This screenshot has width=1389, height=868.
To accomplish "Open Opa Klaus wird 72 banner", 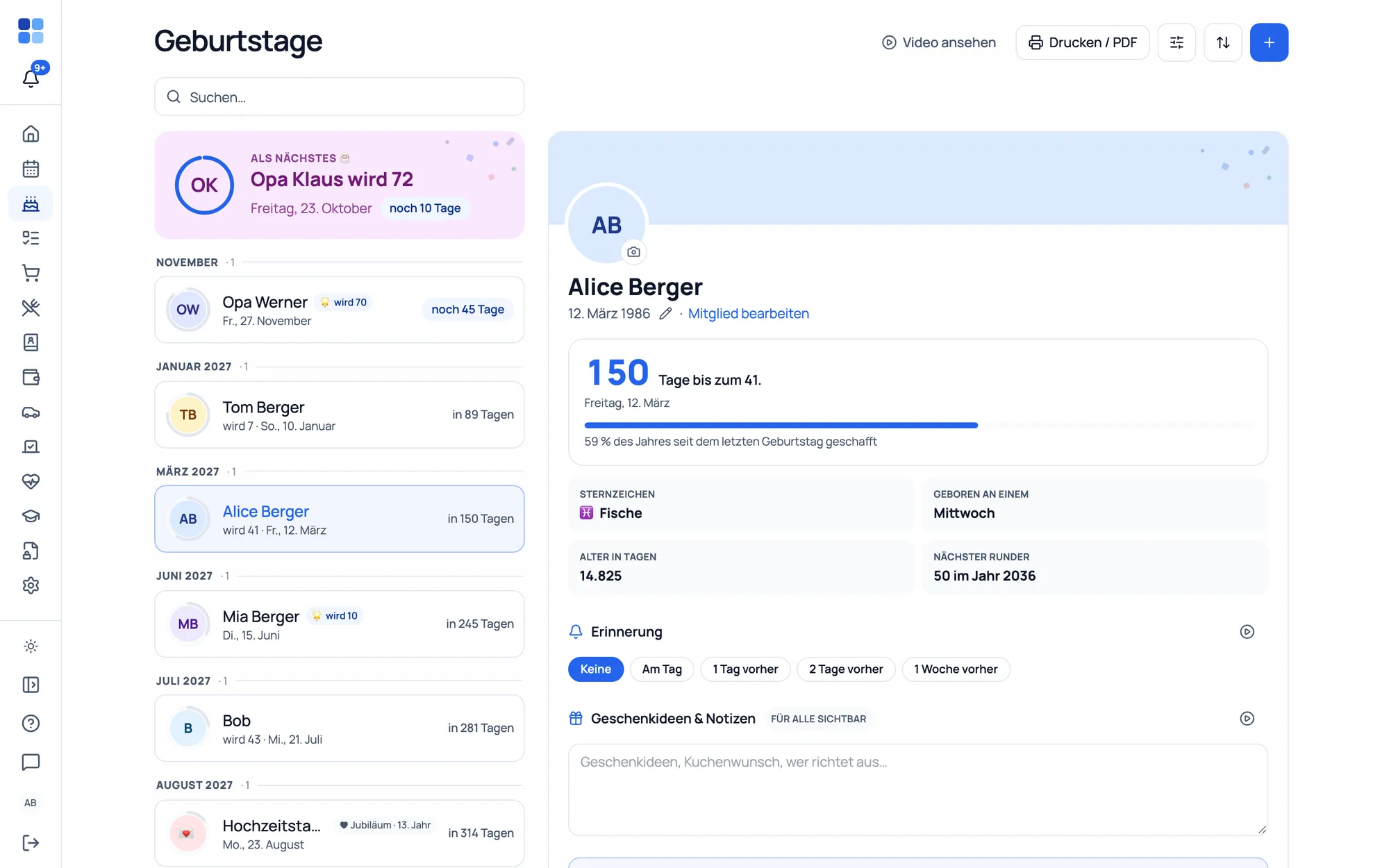I will (339, 185).
